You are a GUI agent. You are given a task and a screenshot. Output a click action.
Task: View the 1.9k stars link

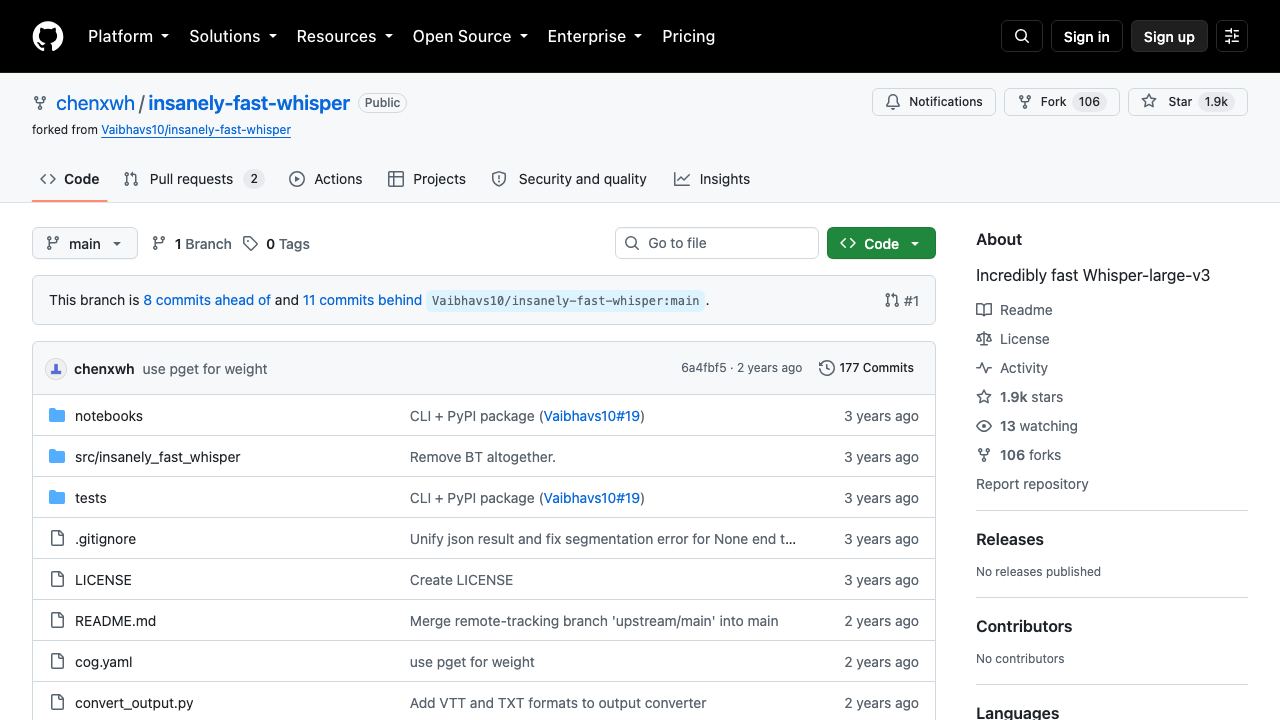tap(1020, 397)
